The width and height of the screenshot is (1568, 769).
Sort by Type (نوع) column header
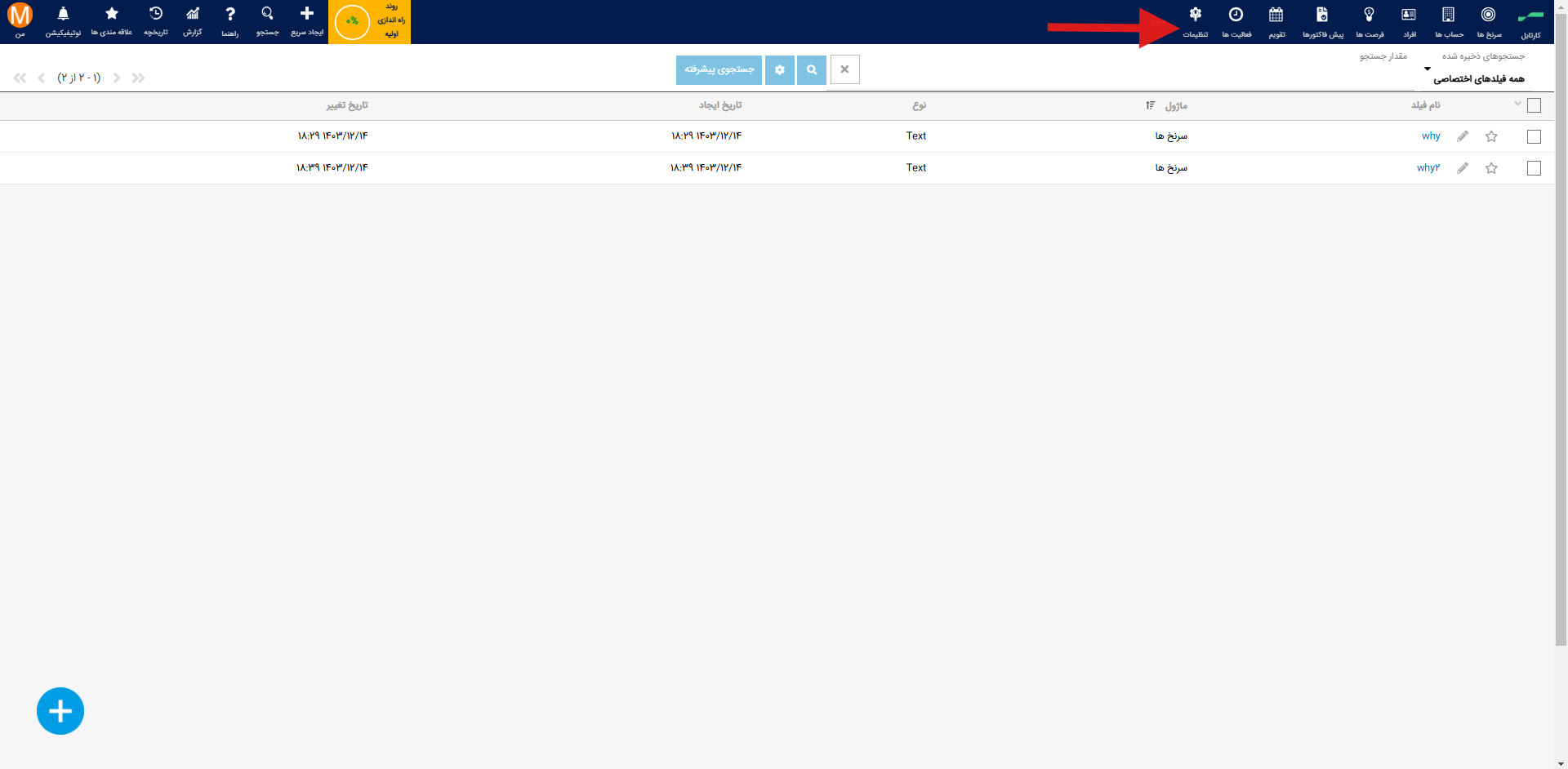(x=920, y=105)
